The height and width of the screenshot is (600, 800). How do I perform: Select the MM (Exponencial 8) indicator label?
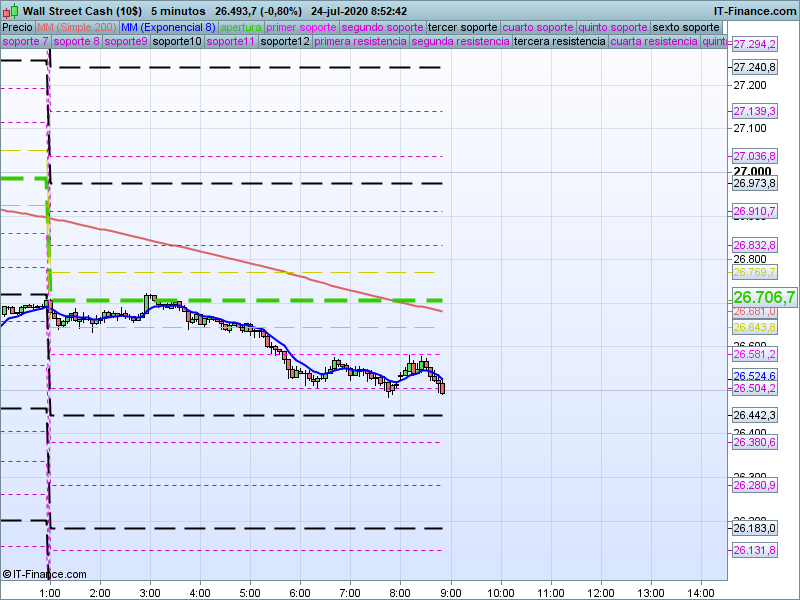160,27
